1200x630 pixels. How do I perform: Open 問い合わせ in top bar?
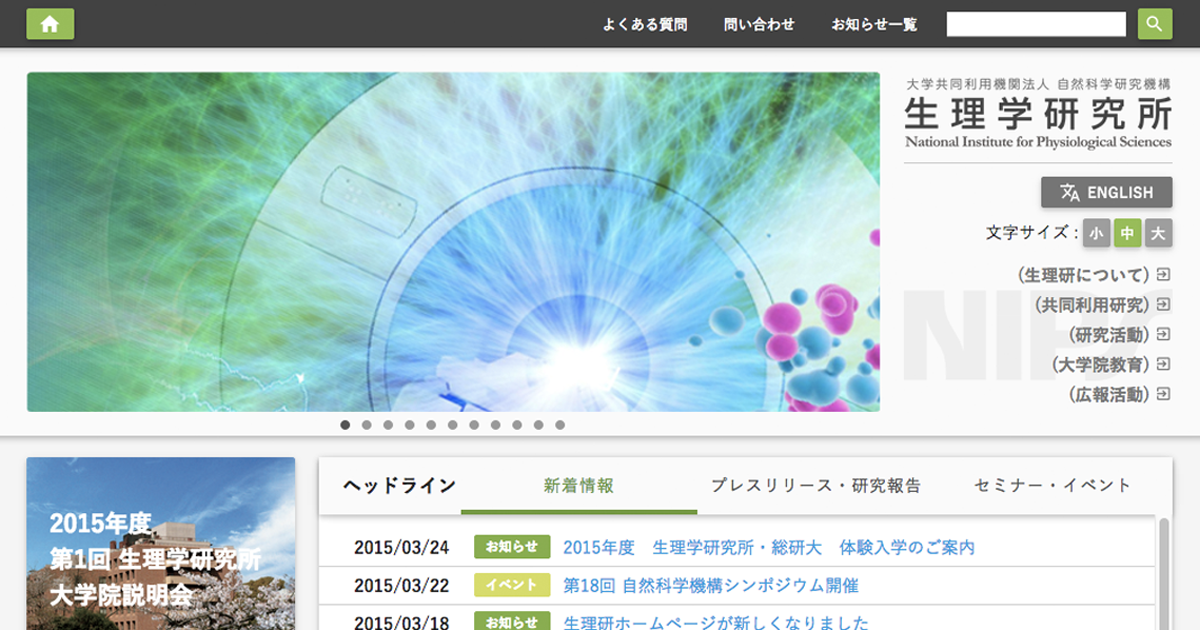coord(759,25)
